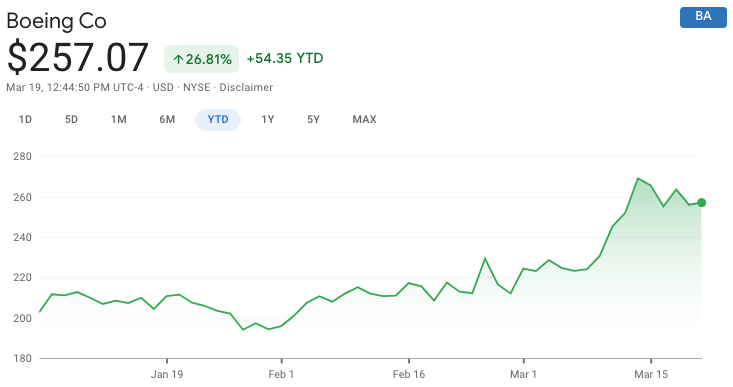Show the 6M price history

(x=167, y=120)
